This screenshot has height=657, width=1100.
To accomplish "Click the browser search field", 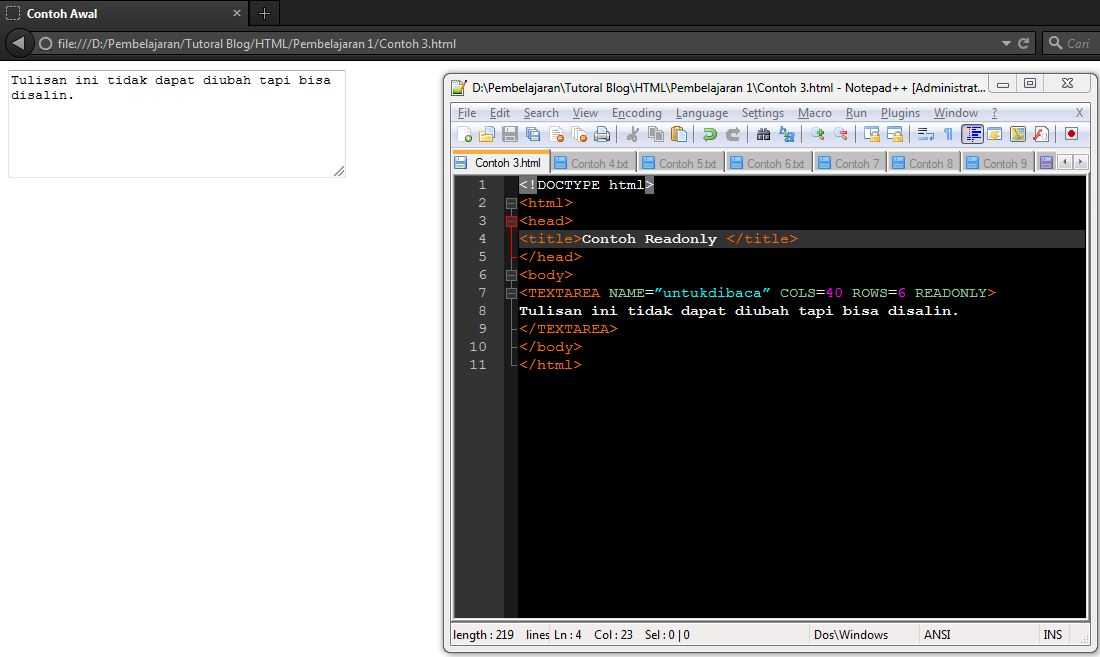I will click(1071, 43).
